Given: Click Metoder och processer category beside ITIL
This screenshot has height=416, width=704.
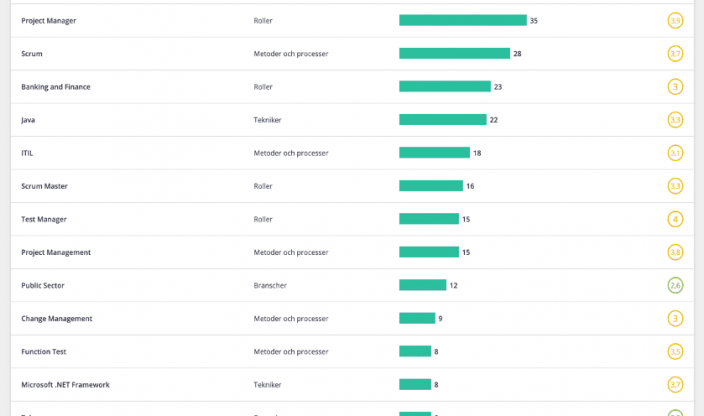Looking at the screenshot, I should [291, 153].
